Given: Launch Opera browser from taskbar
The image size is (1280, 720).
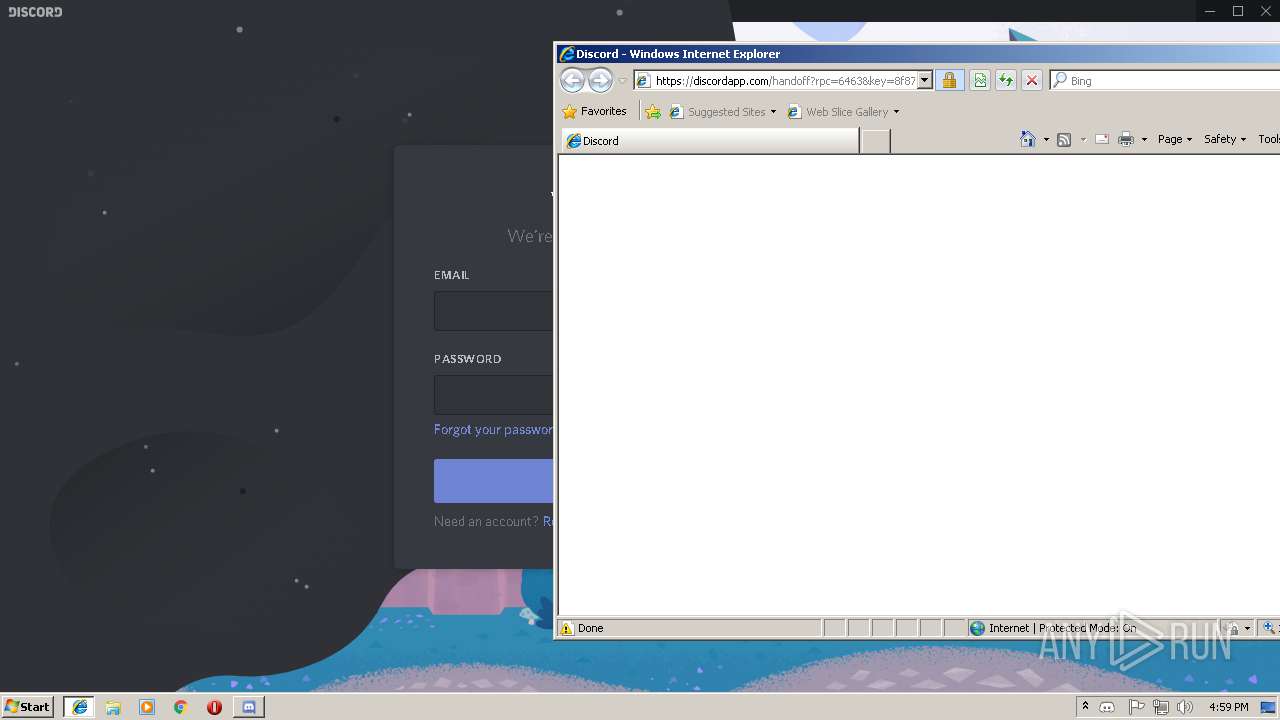Looking at the screenshot, I should coord(214,707).
